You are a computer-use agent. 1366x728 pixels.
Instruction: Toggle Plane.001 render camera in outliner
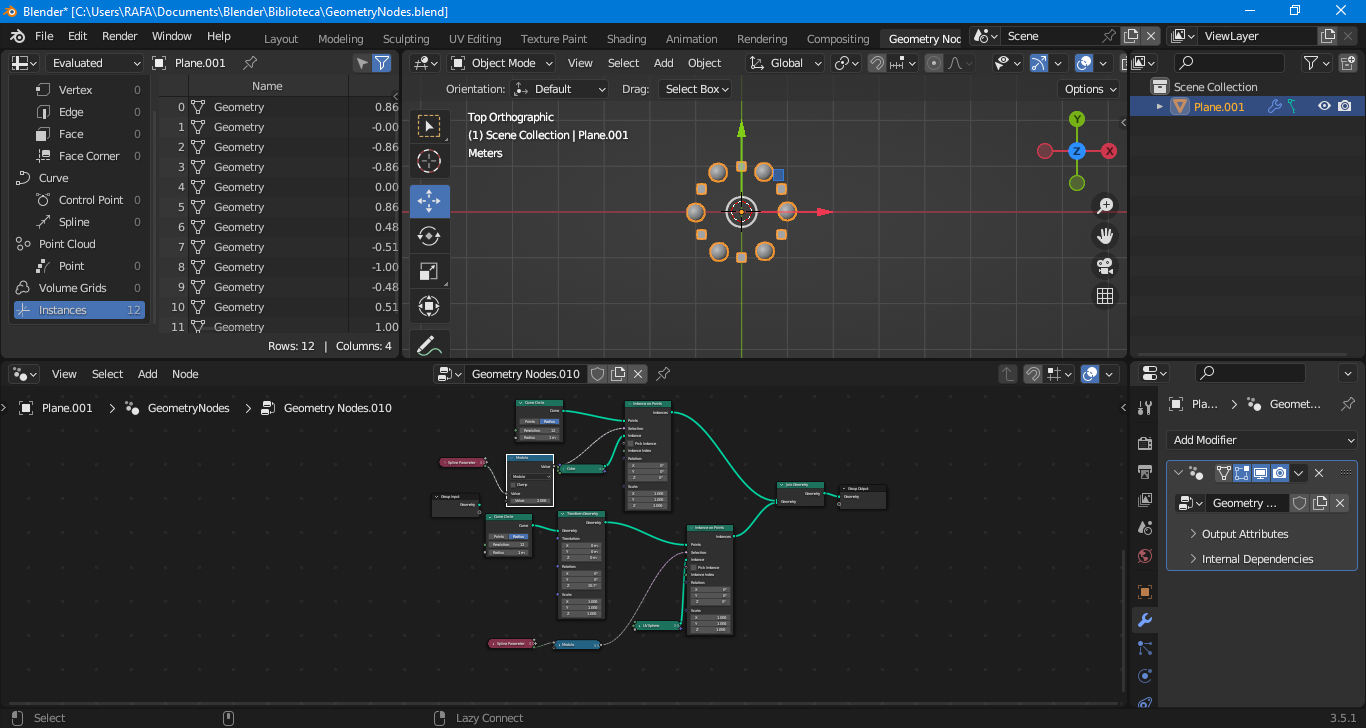coord(1345,106)
